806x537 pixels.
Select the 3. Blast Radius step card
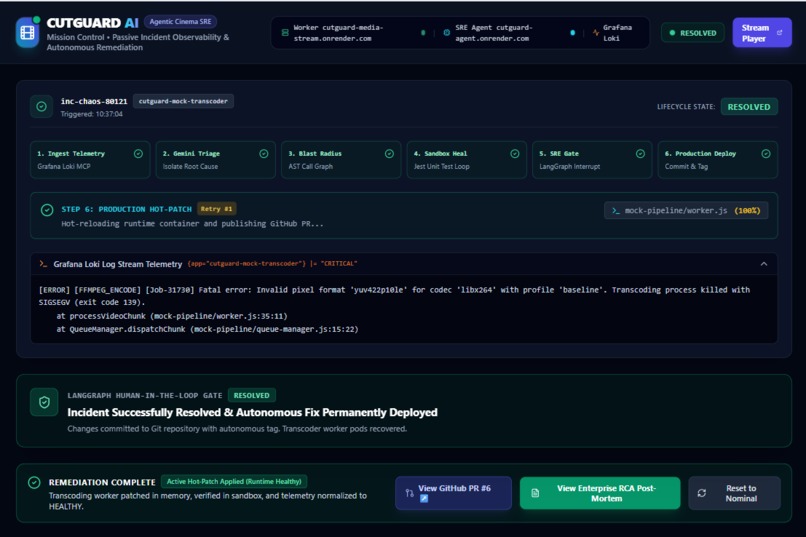pos(341,160)
